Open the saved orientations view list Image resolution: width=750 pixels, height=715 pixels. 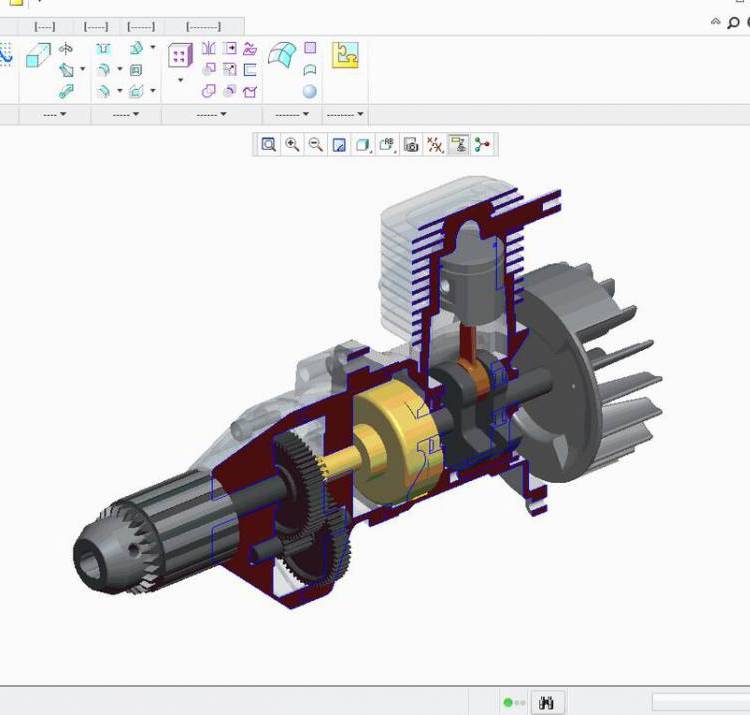[x=387, y=145]
